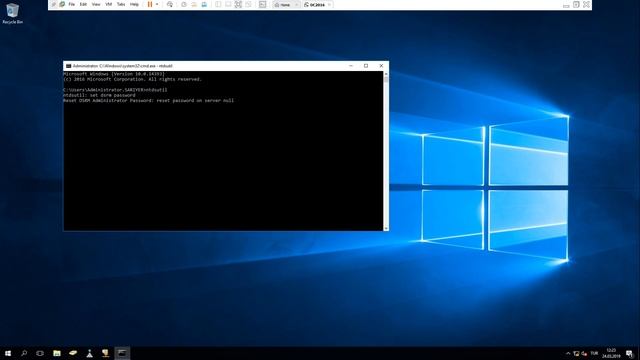Screen dimensions: 640x360
Task: Click the 'Reset DSRM Administrator Password' prompt line
Action: point(149,100)
